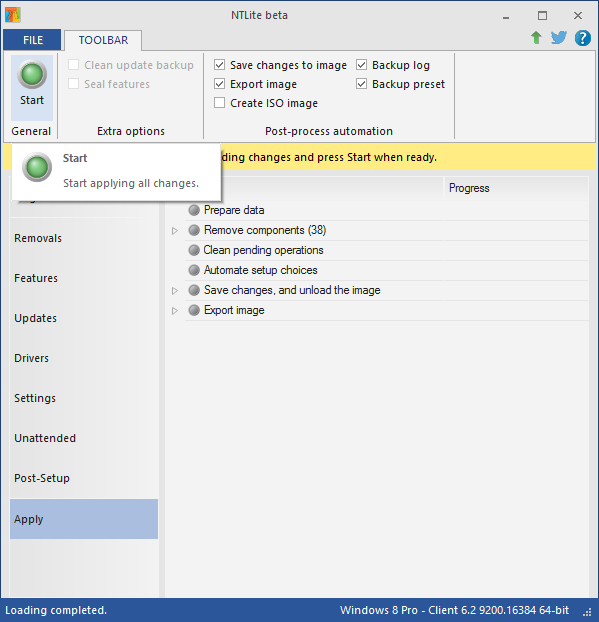
Task: Click status circle beside Prepare data
Action: coord(194,210)
